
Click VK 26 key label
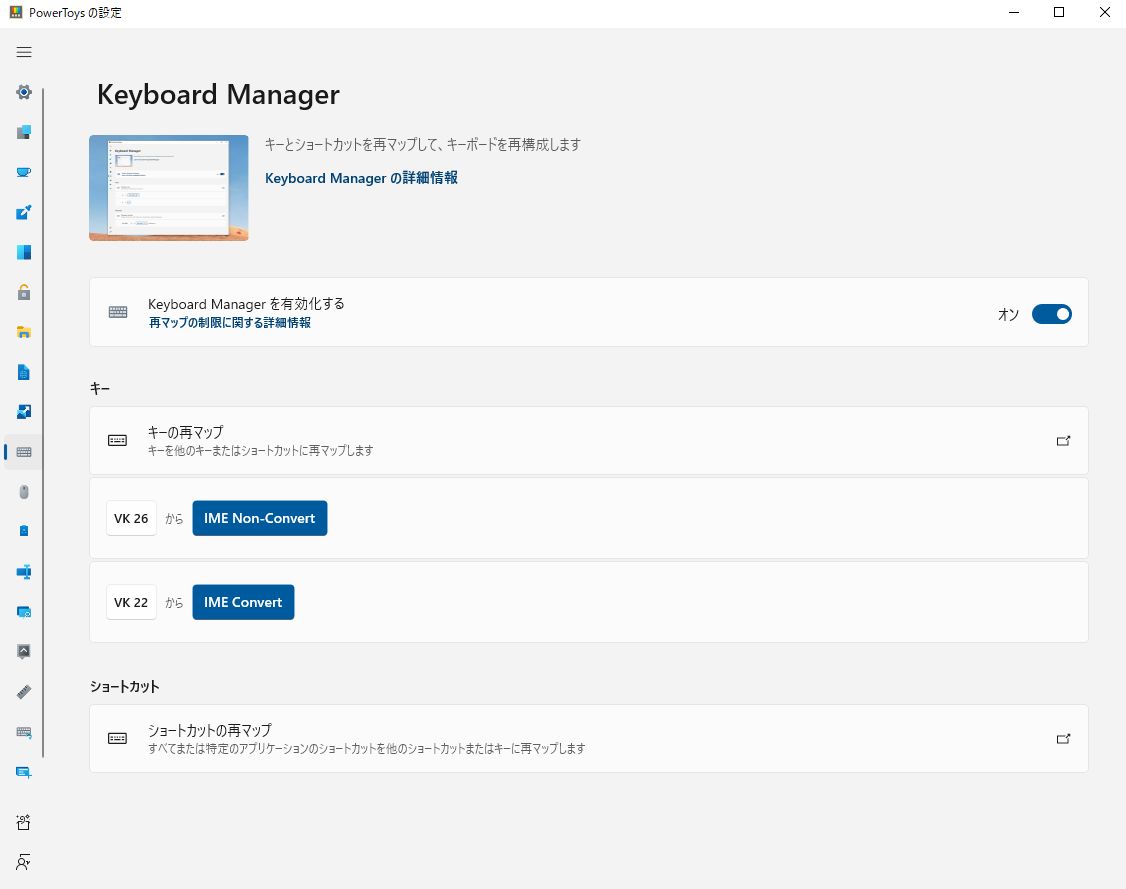click(x=131, y=518)
